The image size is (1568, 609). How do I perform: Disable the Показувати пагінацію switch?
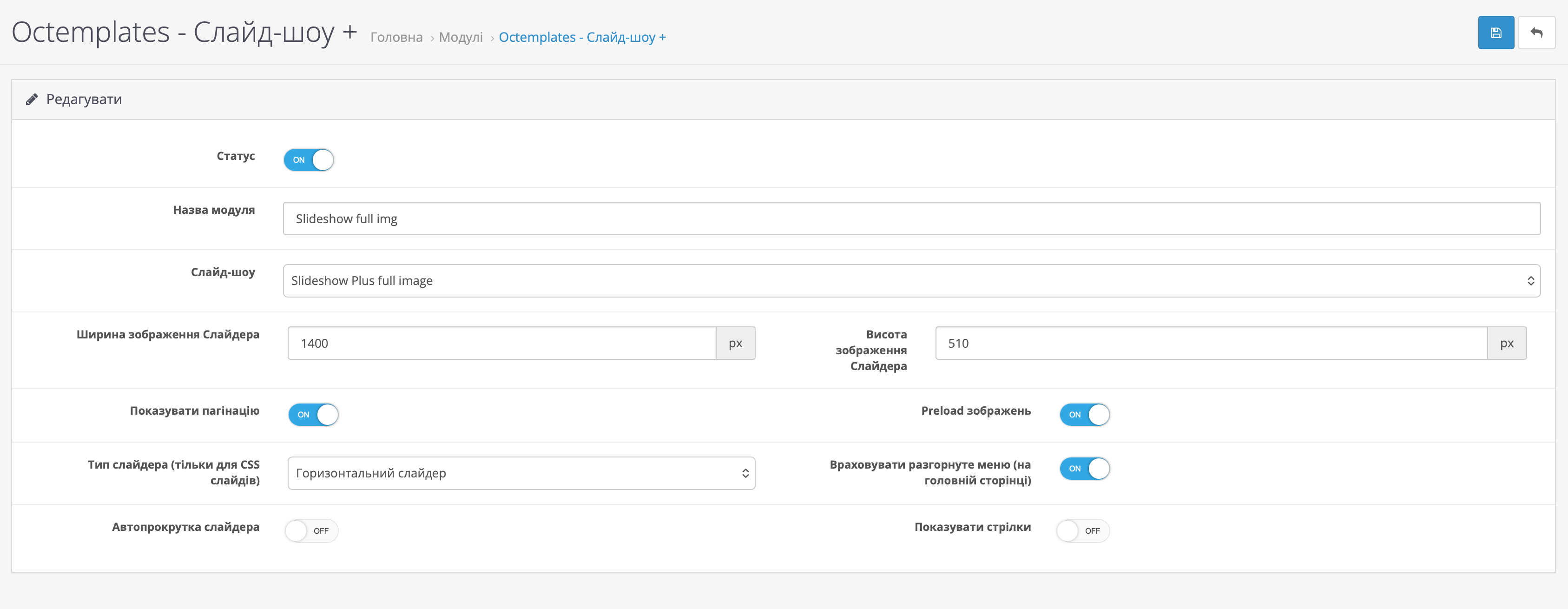pos(313,415)
